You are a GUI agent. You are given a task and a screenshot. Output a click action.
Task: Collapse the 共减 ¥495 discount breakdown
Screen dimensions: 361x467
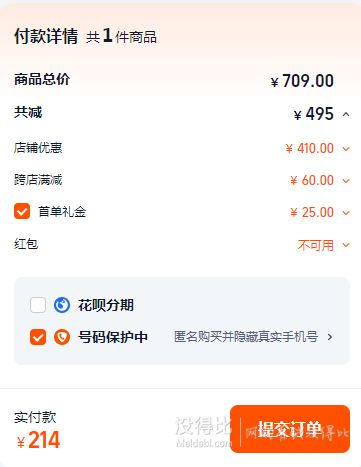click(346, 114)
